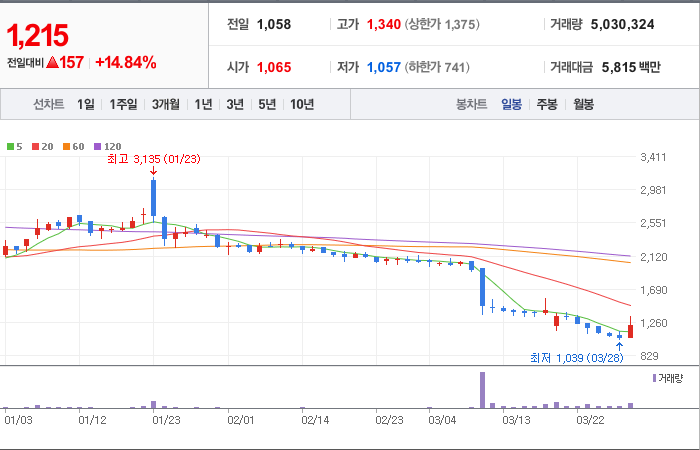Click the orange 60-day moving average legend
The image size is (700, 450).
coord(73,146)
